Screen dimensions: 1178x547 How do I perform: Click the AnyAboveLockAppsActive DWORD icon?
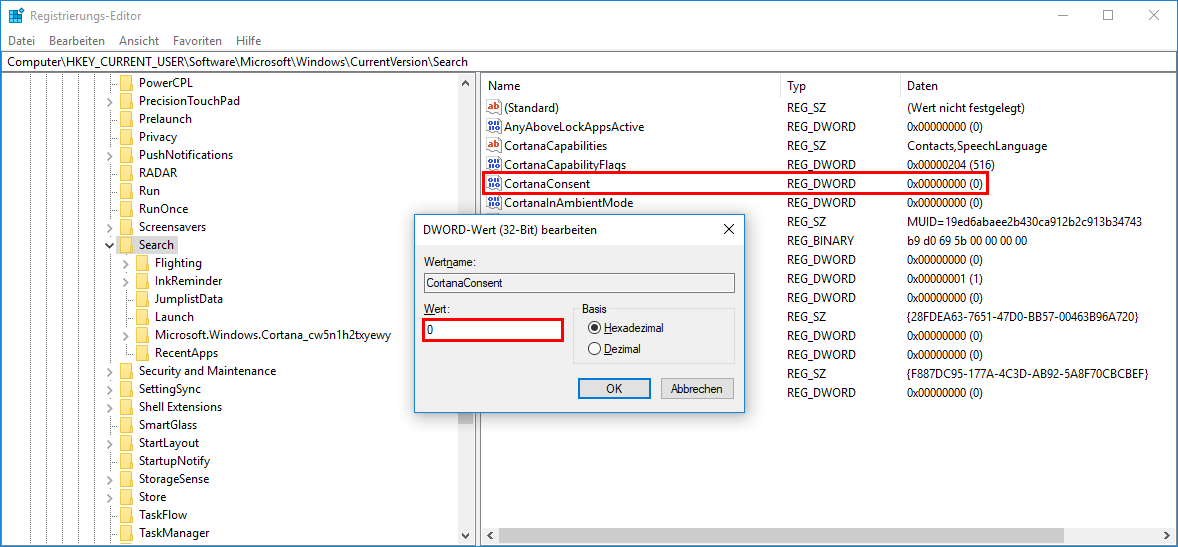494,126
